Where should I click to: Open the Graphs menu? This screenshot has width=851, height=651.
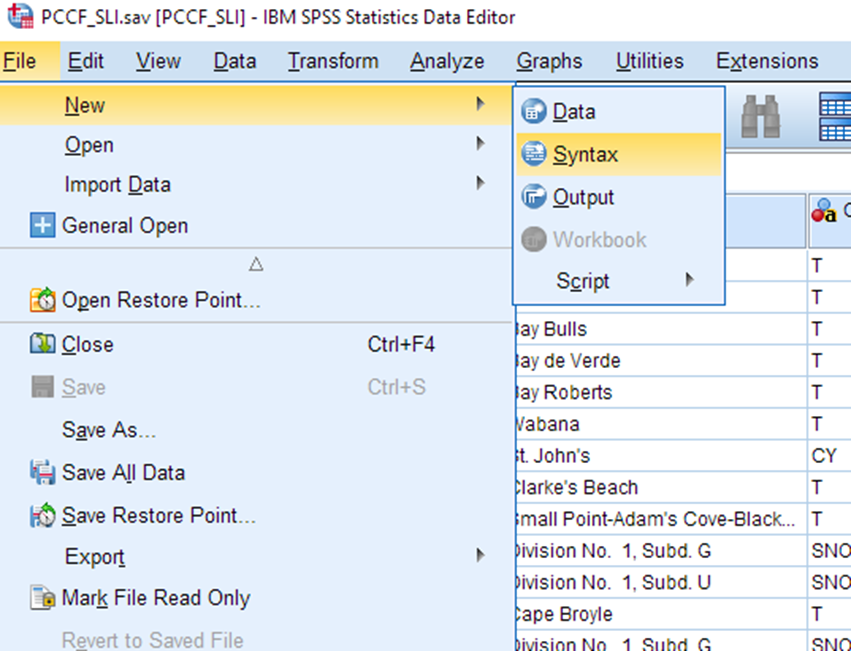pos(548,61)
